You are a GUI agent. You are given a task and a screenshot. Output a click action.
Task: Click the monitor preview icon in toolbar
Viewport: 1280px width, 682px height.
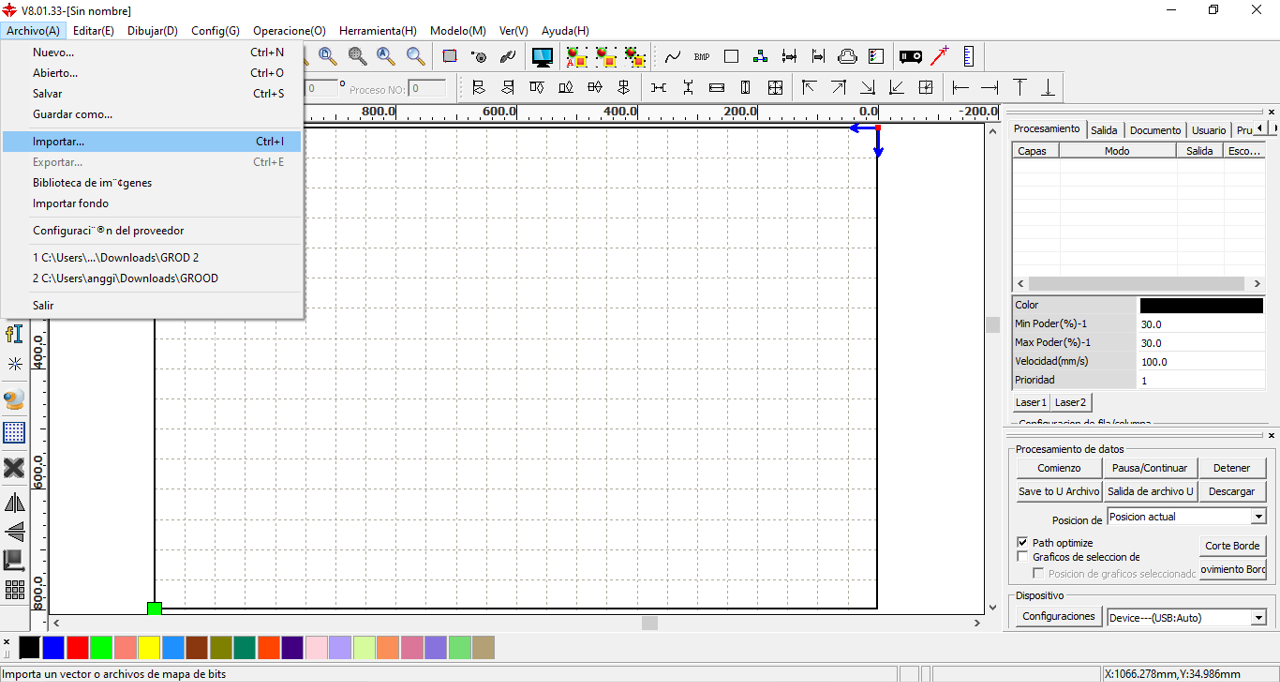[x=542, y=57]
